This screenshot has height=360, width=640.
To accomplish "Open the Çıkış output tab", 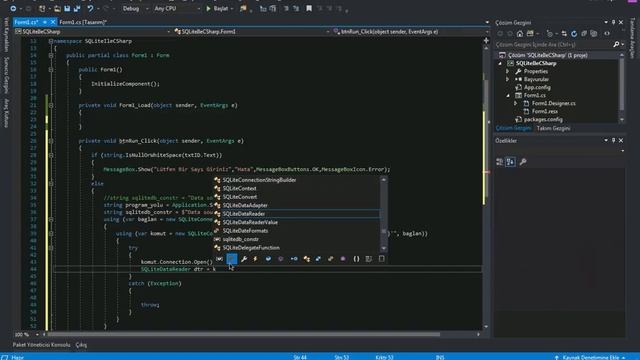I will click(81, 345).
